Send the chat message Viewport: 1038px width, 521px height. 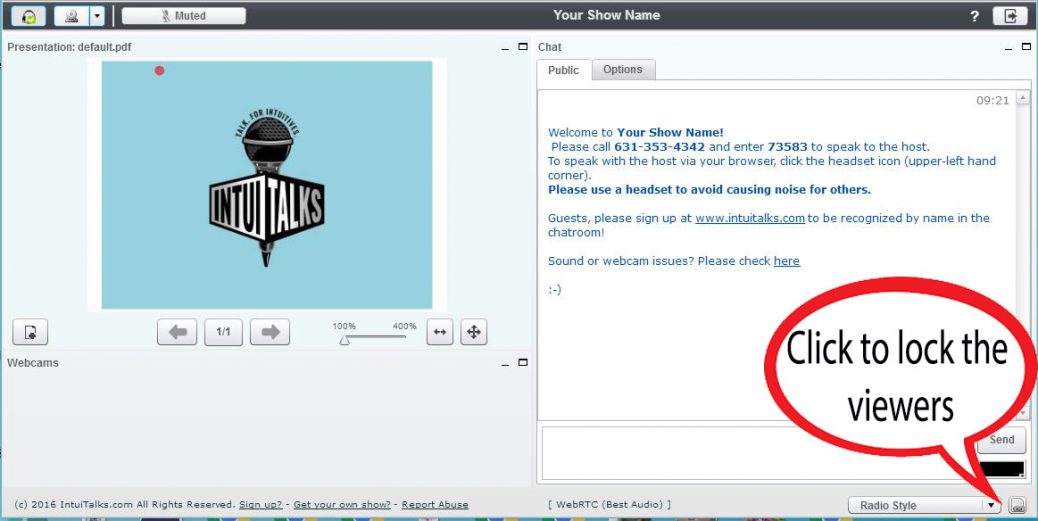tap(1002, 440)
